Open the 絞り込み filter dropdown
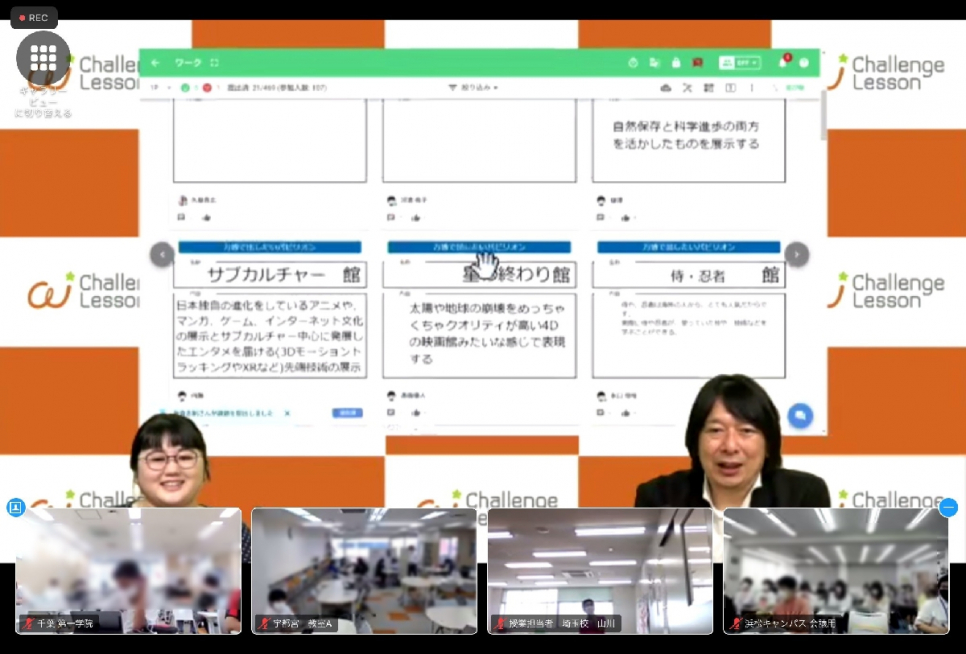Screen dimensions: 966x654 (473, 88)
